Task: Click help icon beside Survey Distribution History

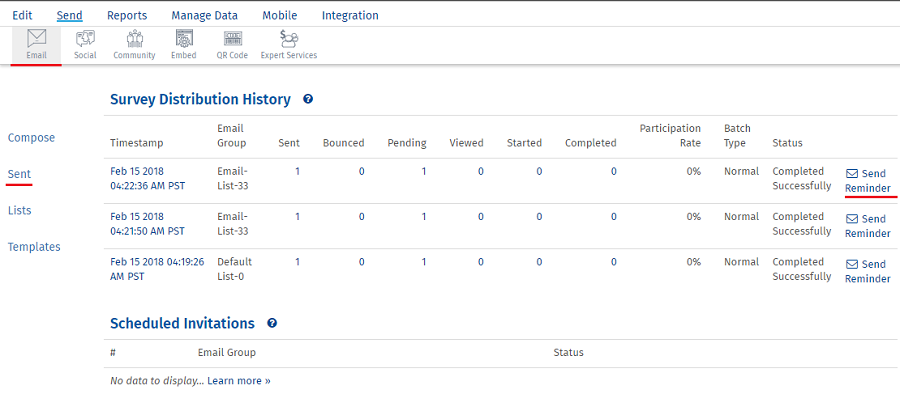Action: [x=308, y=100]
